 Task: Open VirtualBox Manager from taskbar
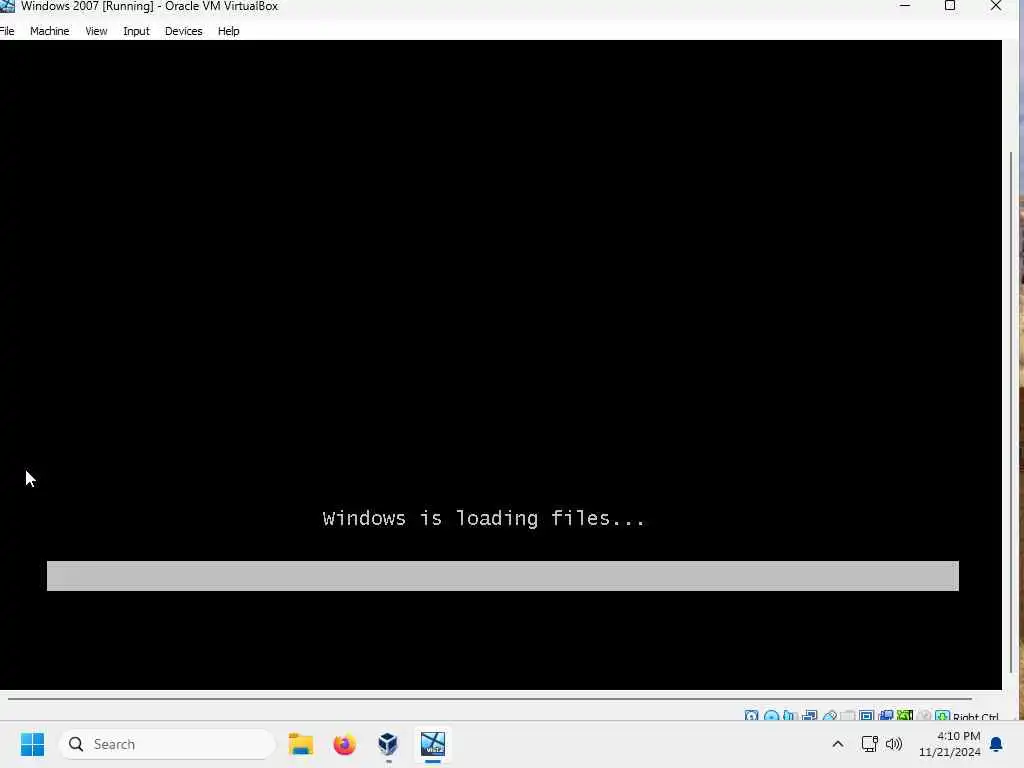388,744
